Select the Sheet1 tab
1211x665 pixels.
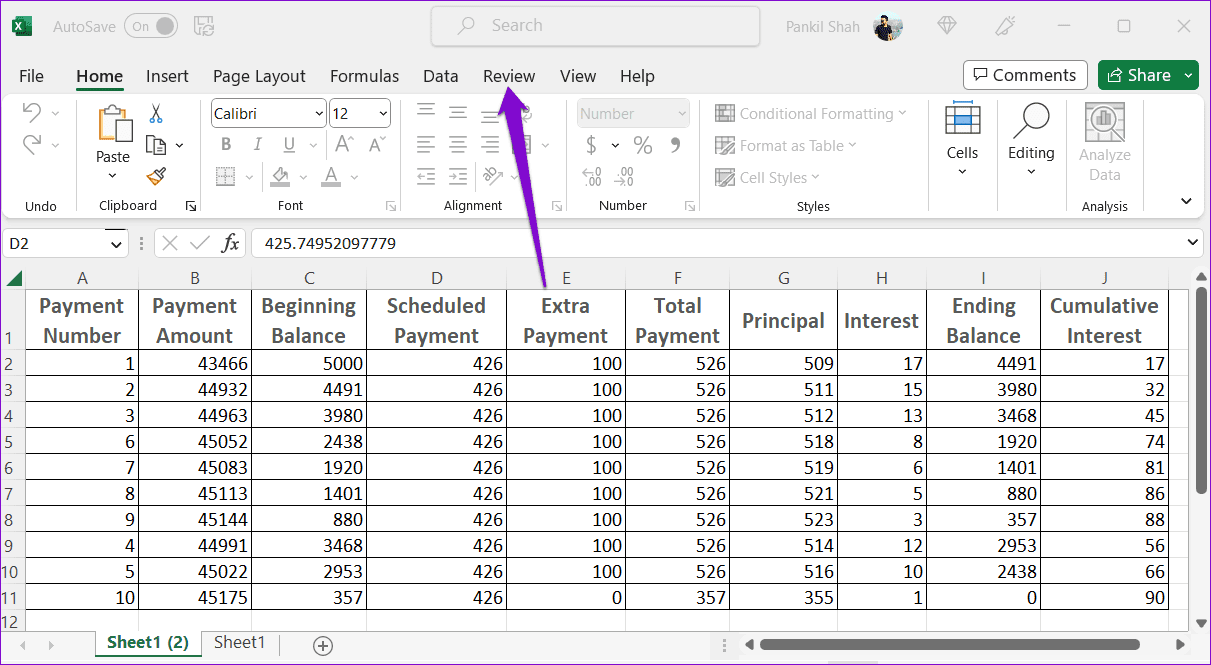pos(240,643)
